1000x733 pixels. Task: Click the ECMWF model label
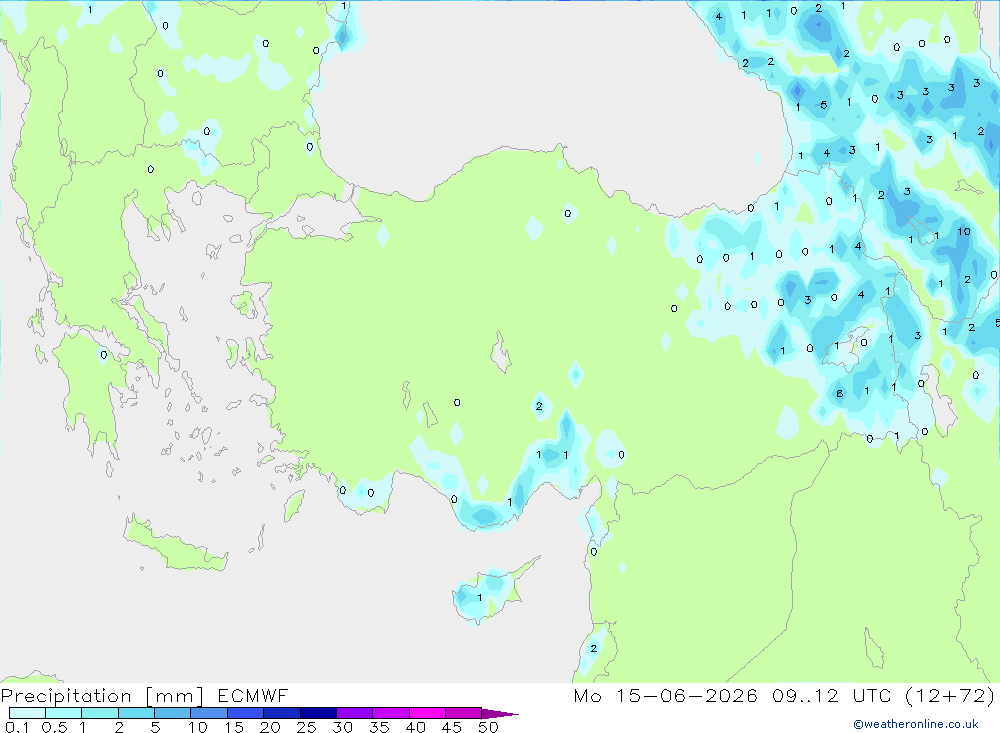(x=253, y=695)
